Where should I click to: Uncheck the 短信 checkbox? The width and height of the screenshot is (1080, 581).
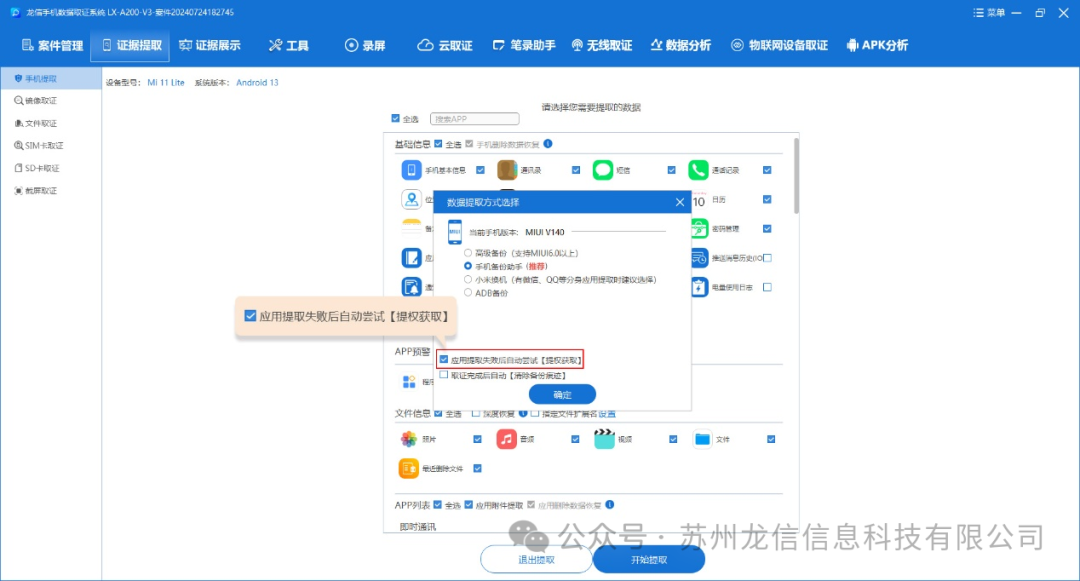point(672,169)
